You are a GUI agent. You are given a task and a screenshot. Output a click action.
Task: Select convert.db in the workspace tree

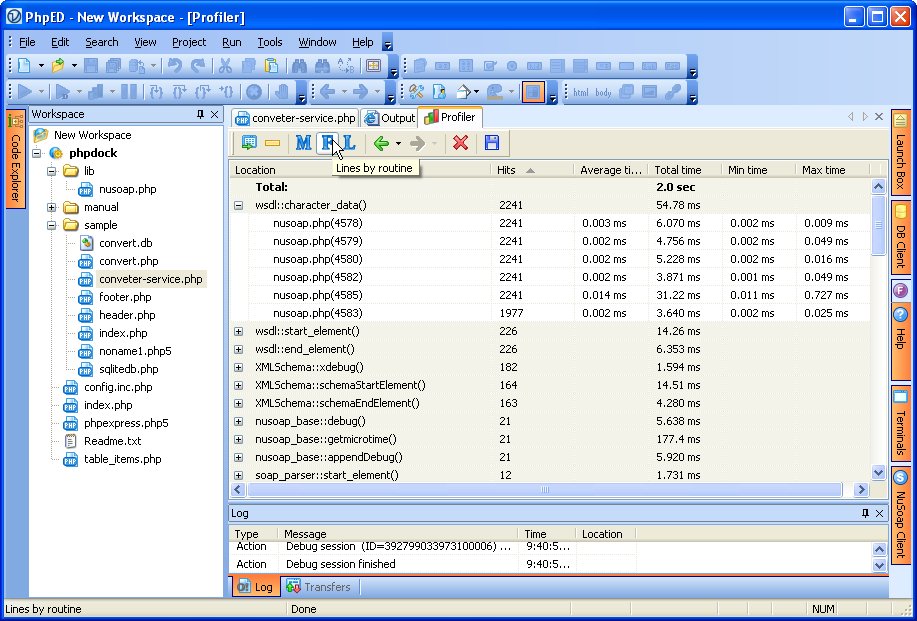pyautogui.click(x=119, y=243)
